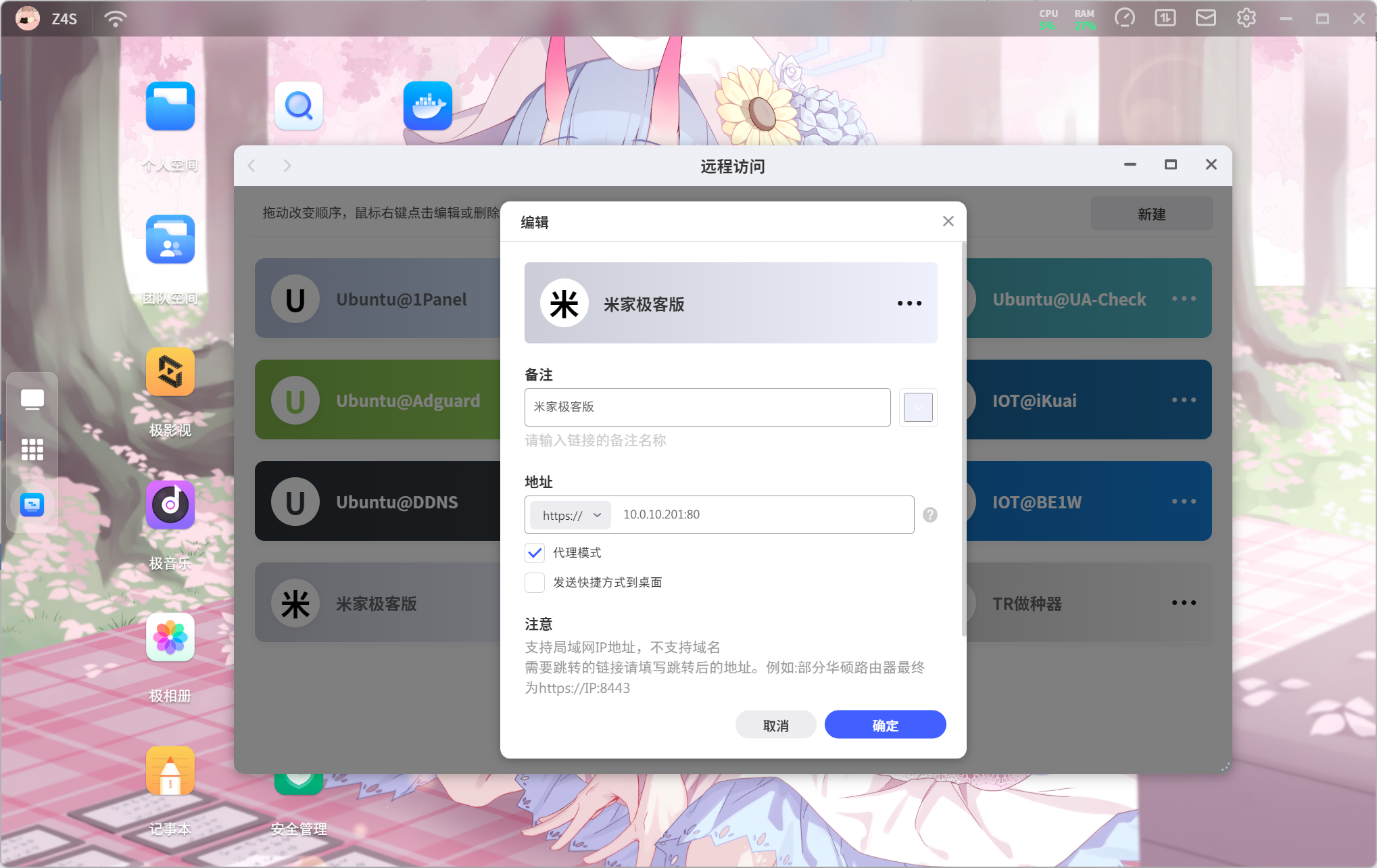1377x868 pixels.
Task: Open the ... menu on IOT@iKuai
Action: pos(1184,400)
